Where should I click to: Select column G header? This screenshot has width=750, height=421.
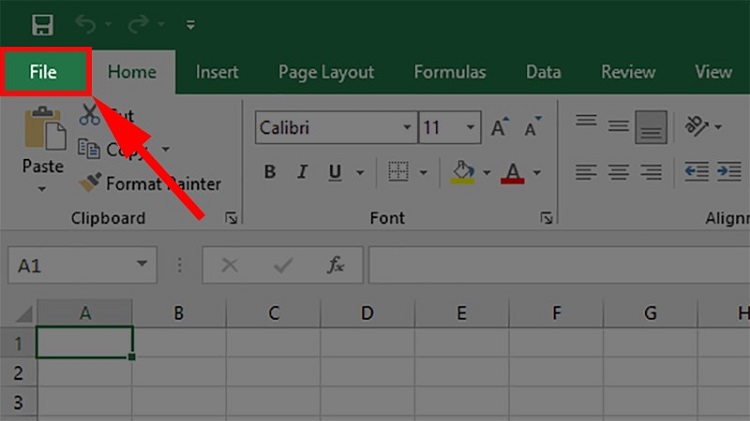click(x=650, y=313)
